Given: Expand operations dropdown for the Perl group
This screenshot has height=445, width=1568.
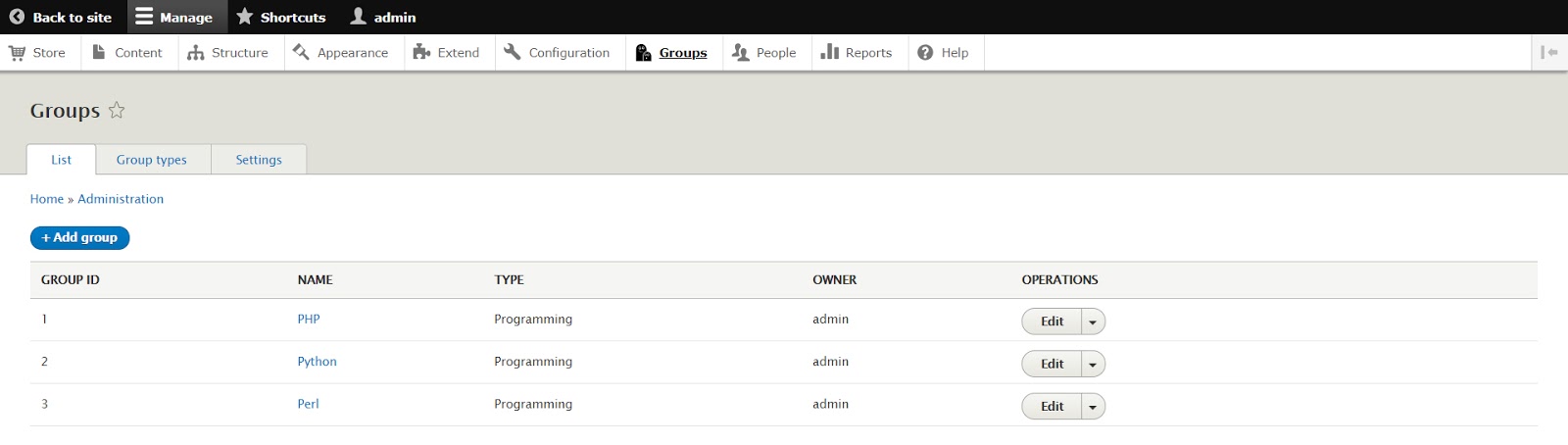Looking at the screenshot, I should point(1093,407).
